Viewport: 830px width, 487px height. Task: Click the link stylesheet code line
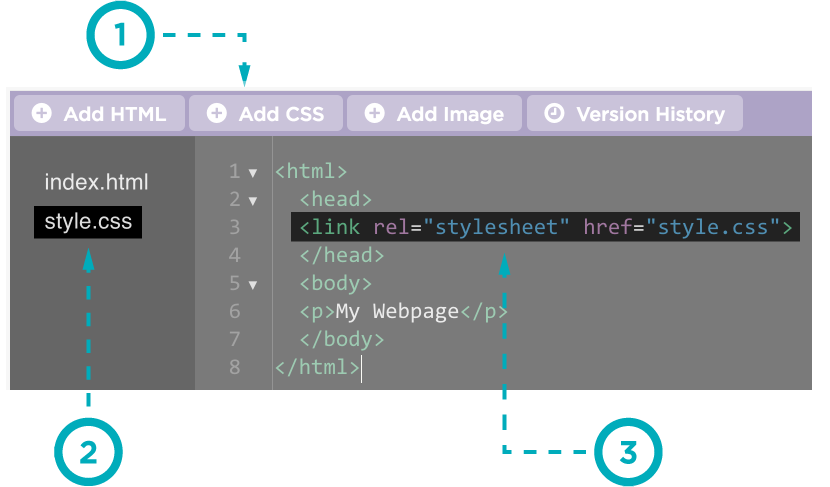[545, 227]
